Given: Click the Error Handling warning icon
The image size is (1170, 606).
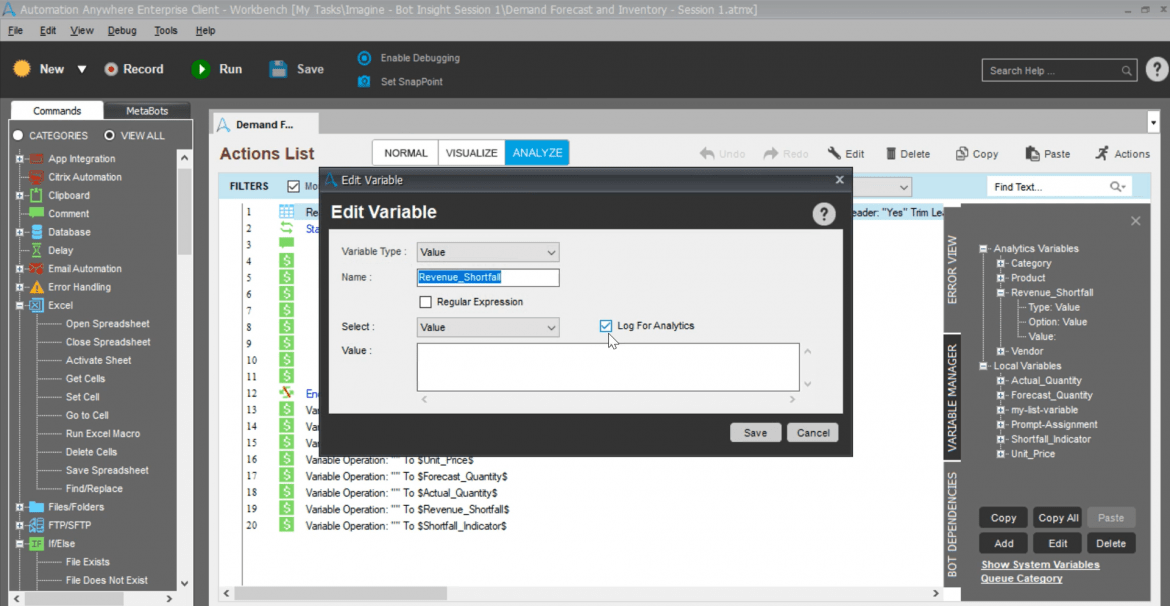Looking at the screenshot, I should (x=37, y=287).
